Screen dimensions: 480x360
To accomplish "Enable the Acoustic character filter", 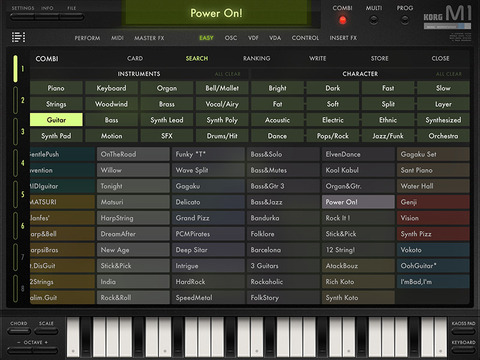I will (x=277, y=120).
